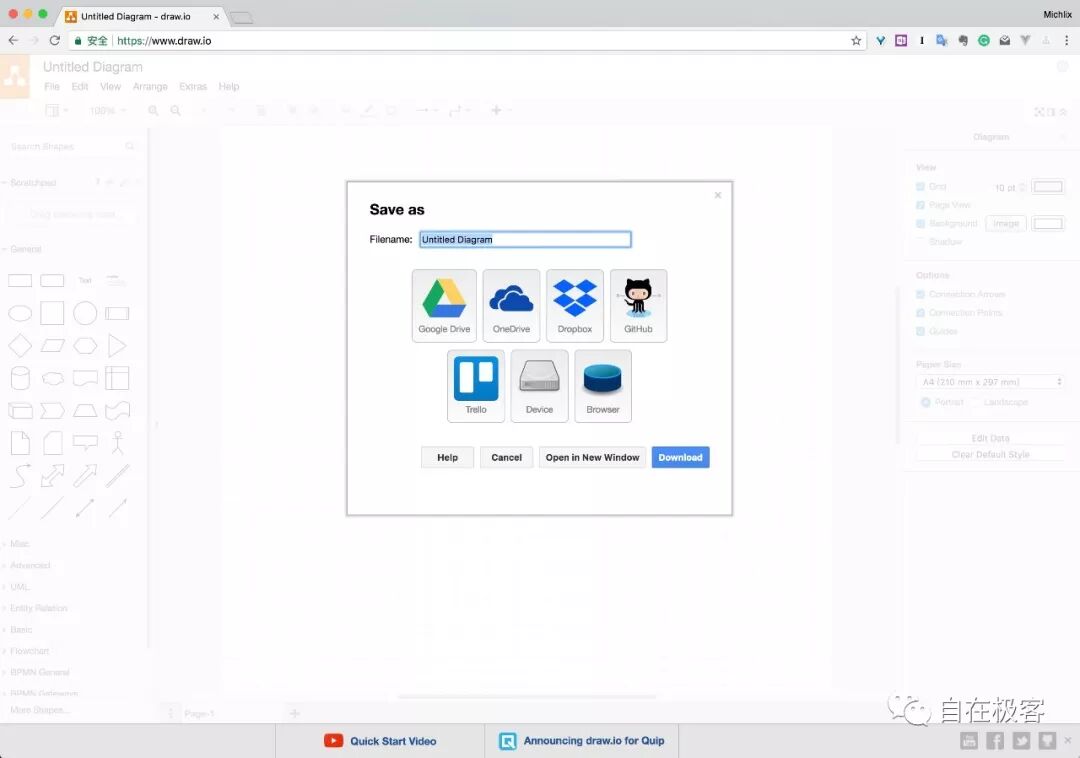Click Open in New Window
This screenshot has height=758, width=1080.
(x=592, y=457)
